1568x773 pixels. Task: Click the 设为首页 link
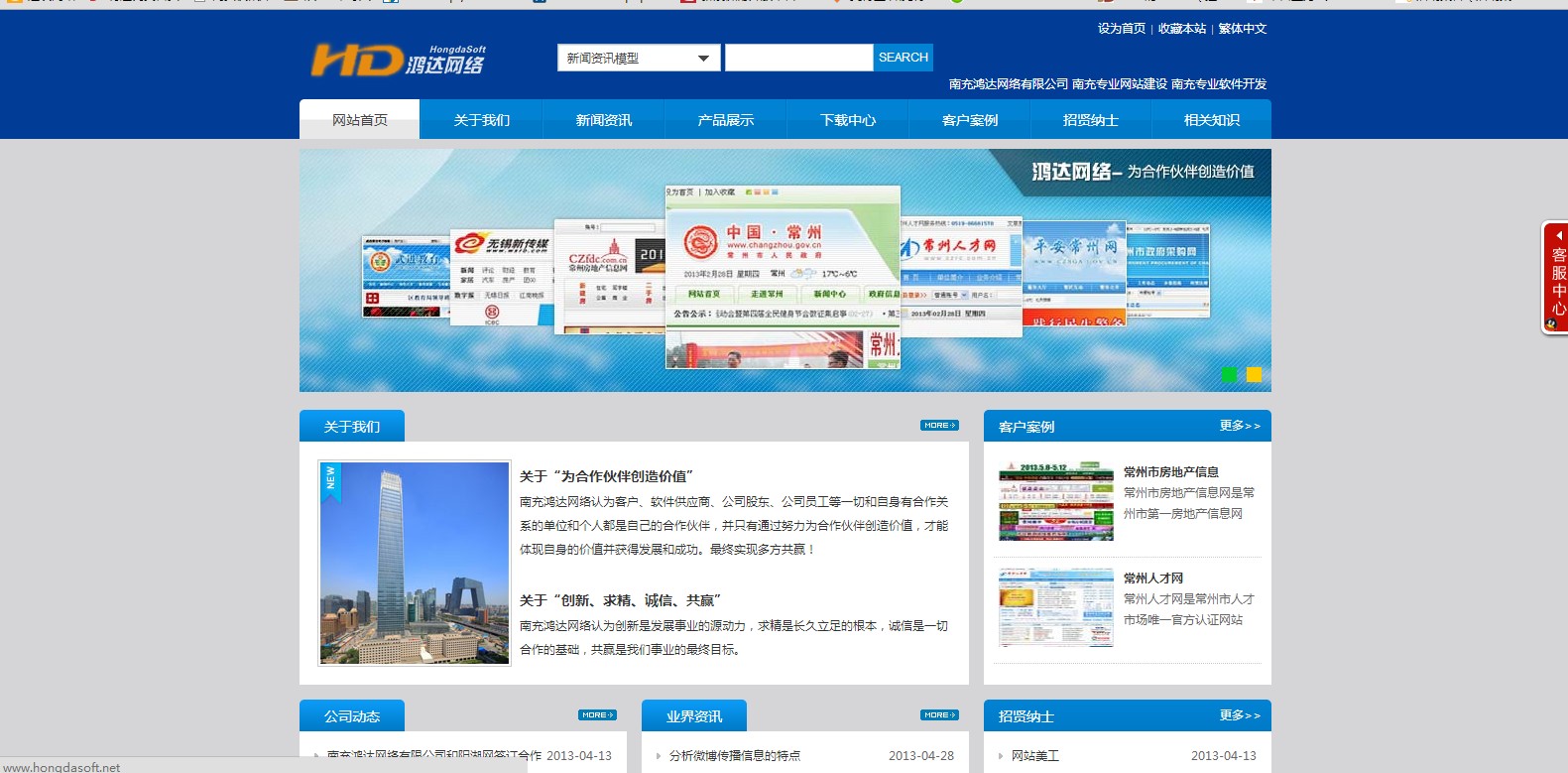[1121, 29]
